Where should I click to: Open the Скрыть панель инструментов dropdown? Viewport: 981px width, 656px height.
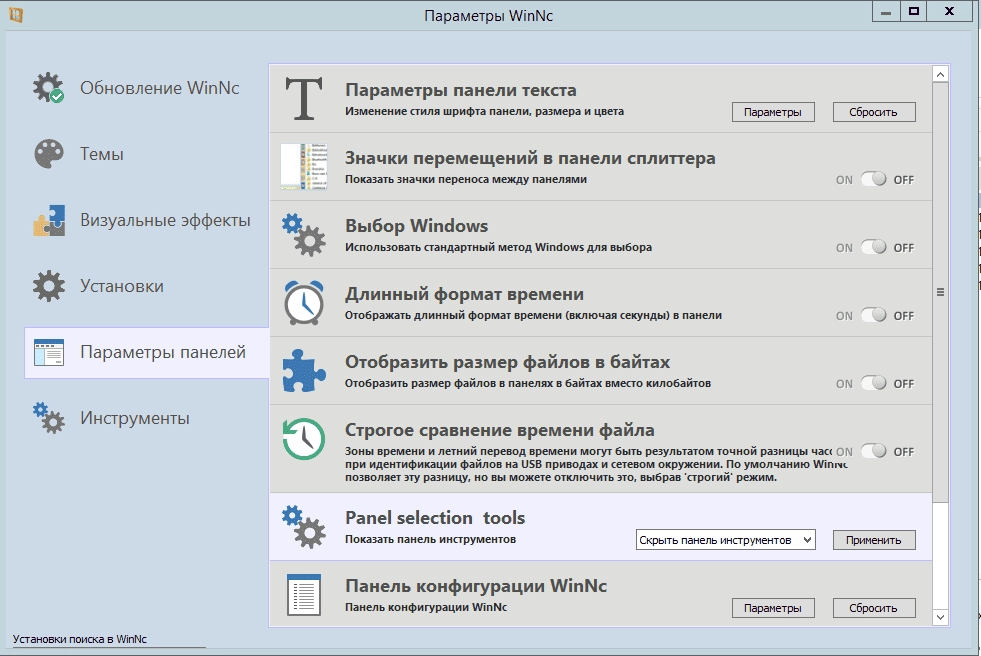tap(726, 540)
